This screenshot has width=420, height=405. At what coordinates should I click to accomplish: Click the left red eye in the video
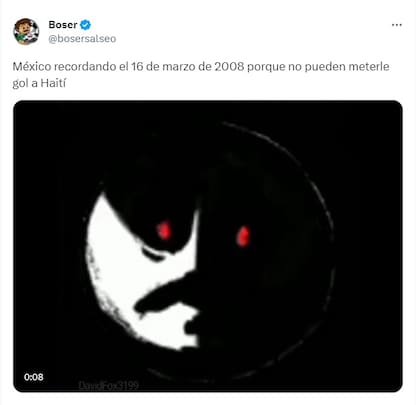[x=164, y=230]
